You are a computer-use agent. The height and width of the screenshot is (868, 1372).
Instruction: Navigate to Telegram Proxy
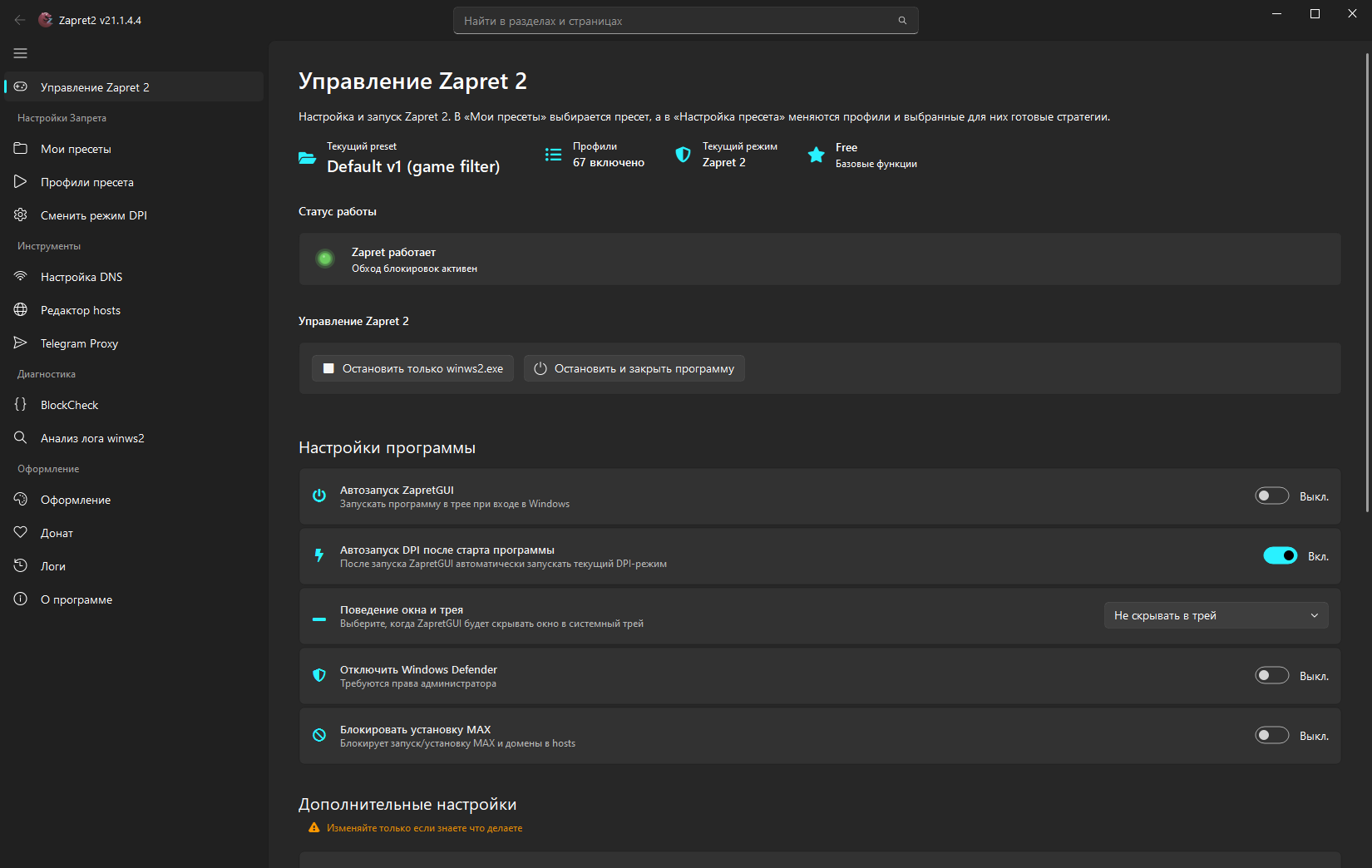[x=134, y=343]
